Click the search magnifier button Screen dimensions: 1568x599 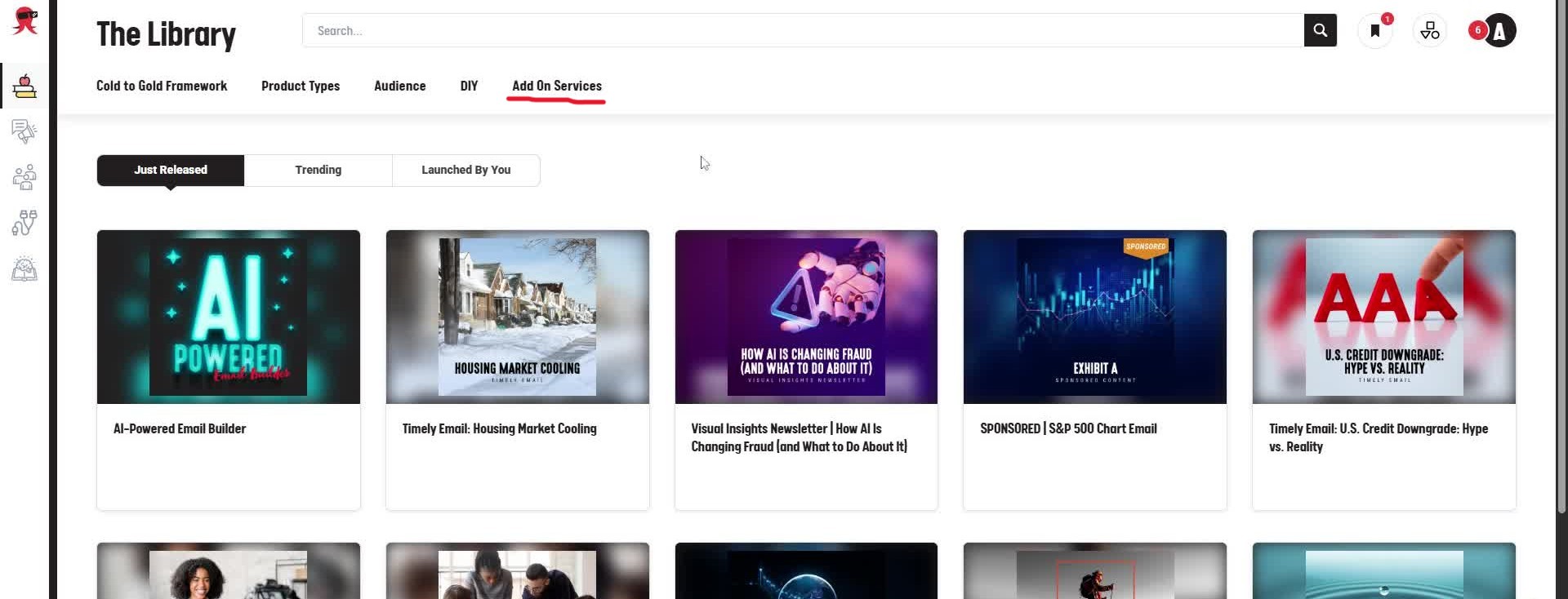(x=1320, y=30)
